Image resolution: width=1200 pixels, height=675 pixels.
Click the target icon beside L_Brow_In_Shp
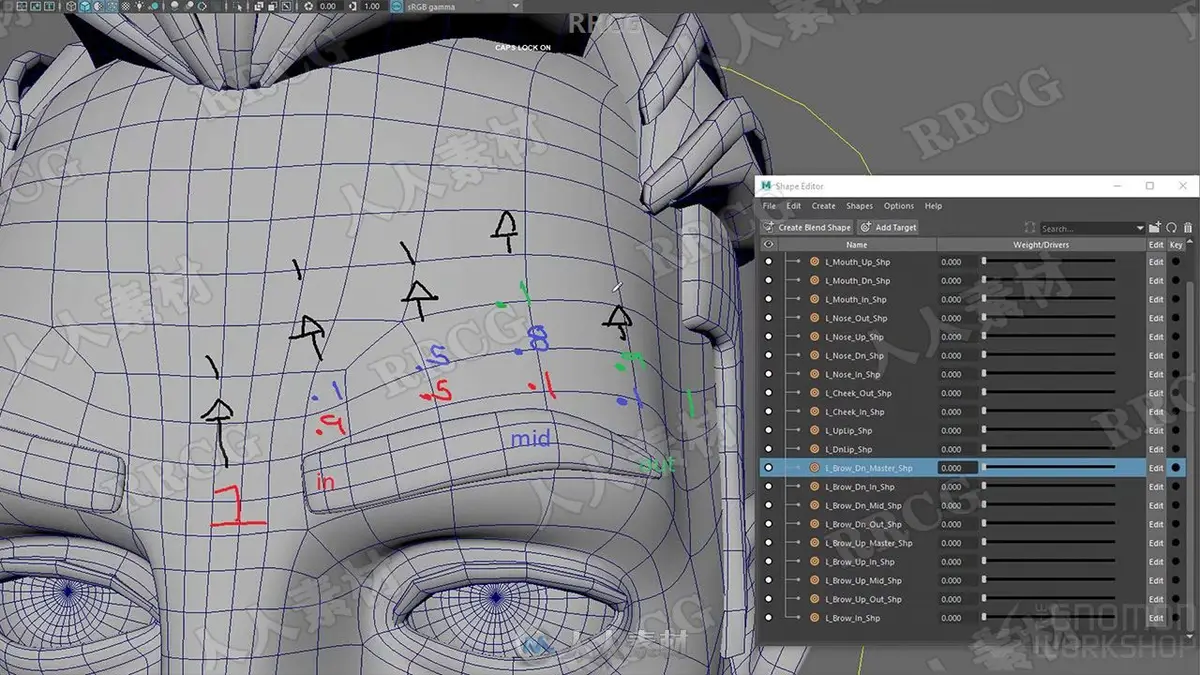814,618
